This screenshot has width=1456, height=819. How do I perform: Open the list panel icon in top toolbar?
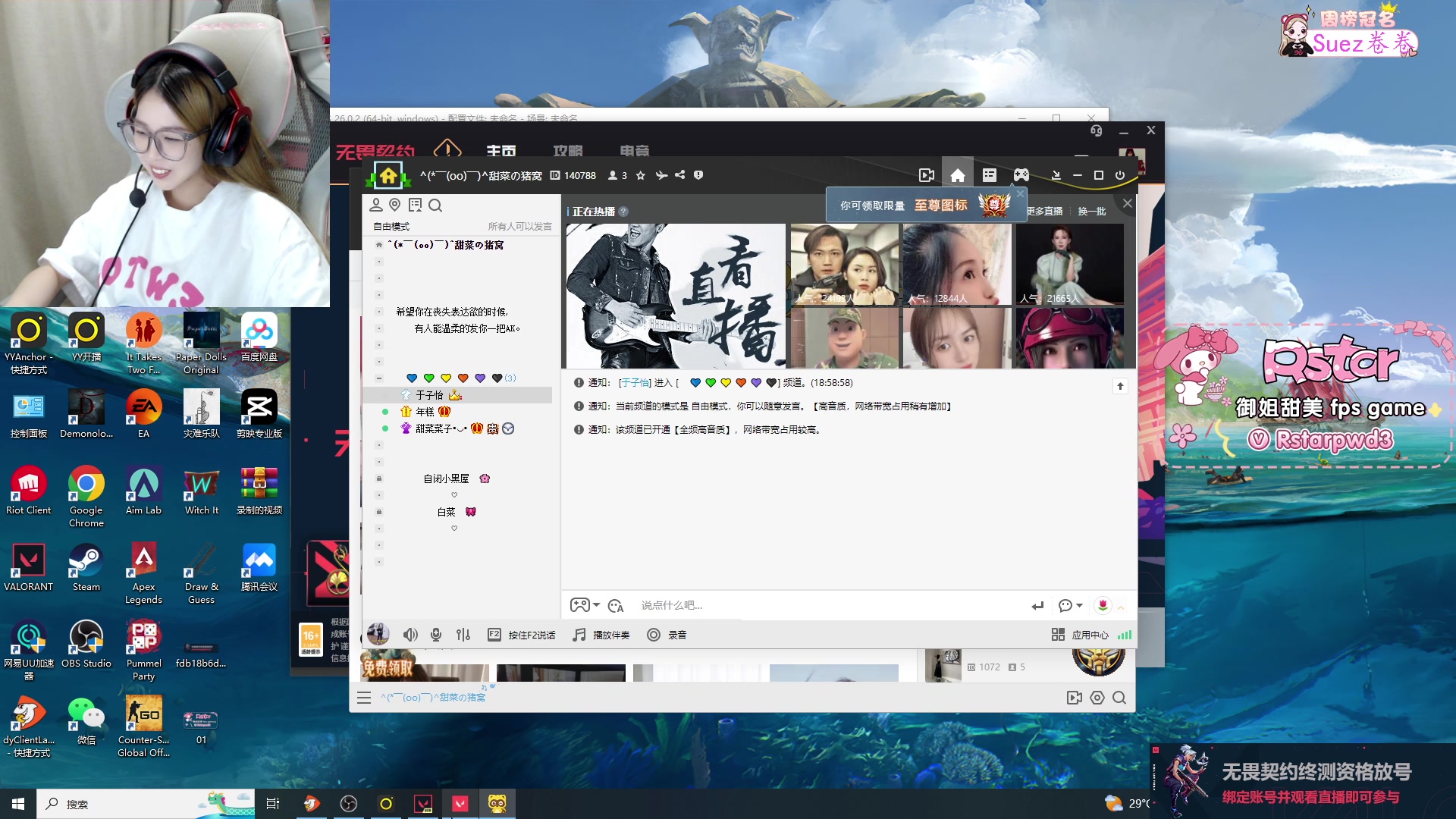tap(990, 175)
